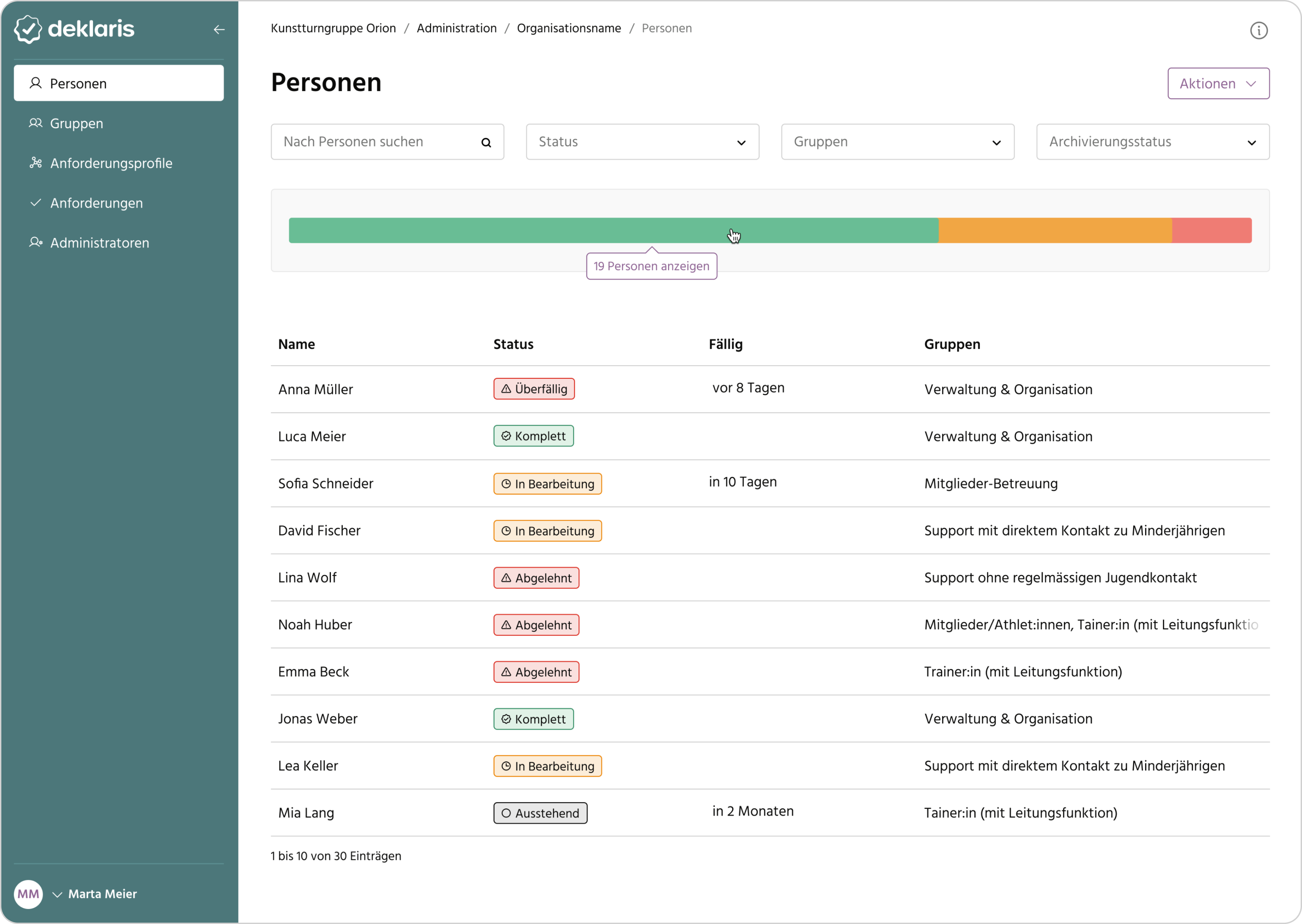This screenshot has height=924, width=1302.
Task: Click the deklaris logo icon
Action: (27, 29)
